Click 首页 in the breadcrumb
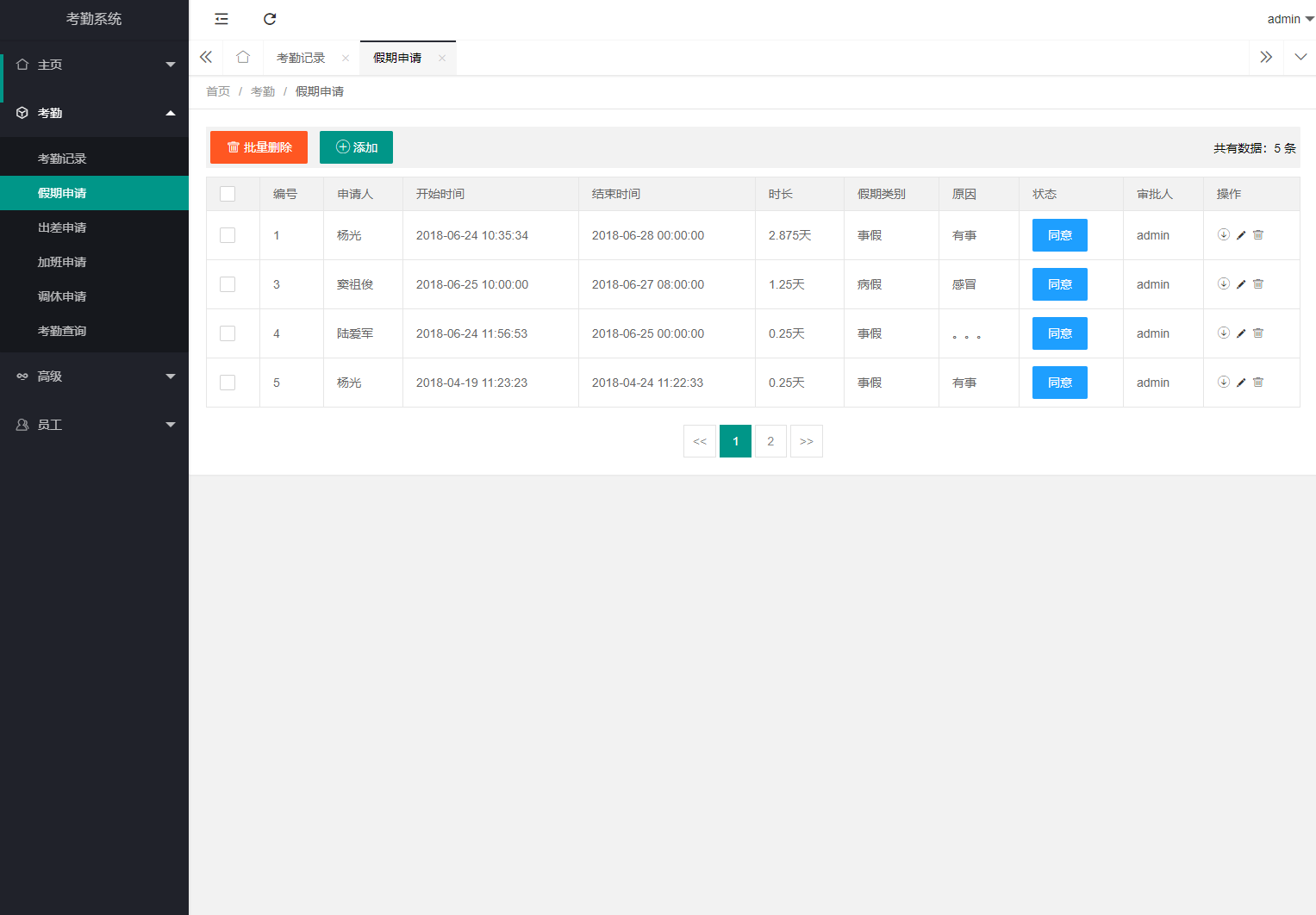This screenshot has height=915, width=1316. [218, 91]
